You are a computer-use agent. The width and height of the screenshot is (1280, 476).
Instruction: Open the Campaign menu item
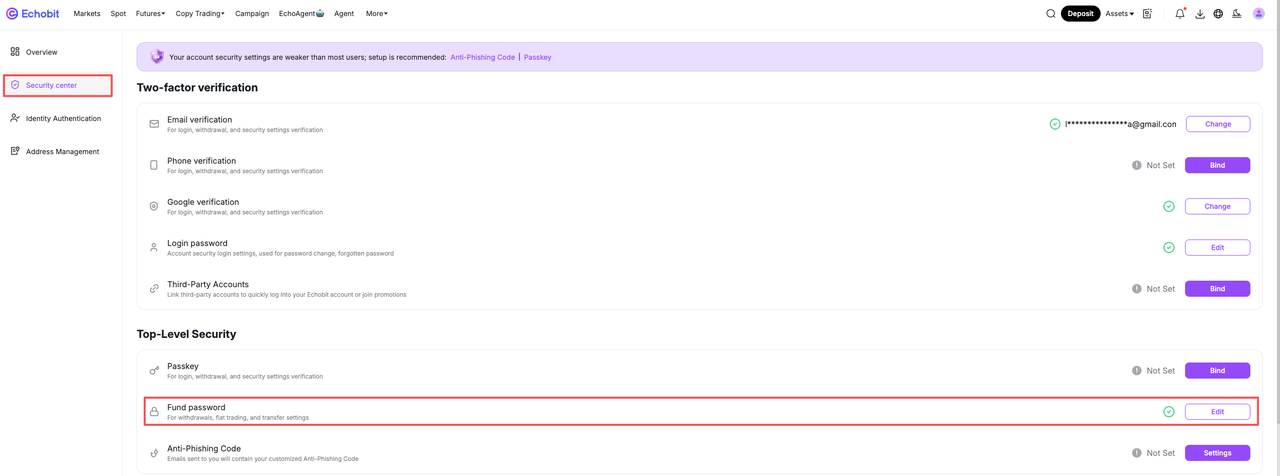[252, 14]
